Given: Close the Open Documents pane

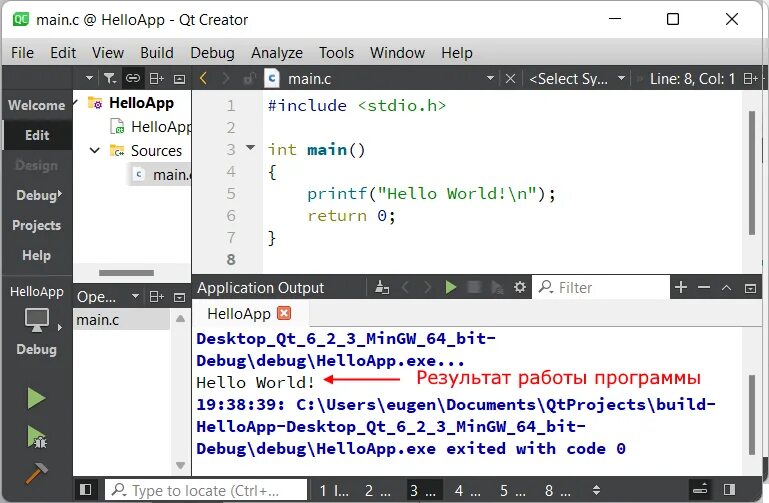Looking at the screenshot, I should tap(180, 297).
